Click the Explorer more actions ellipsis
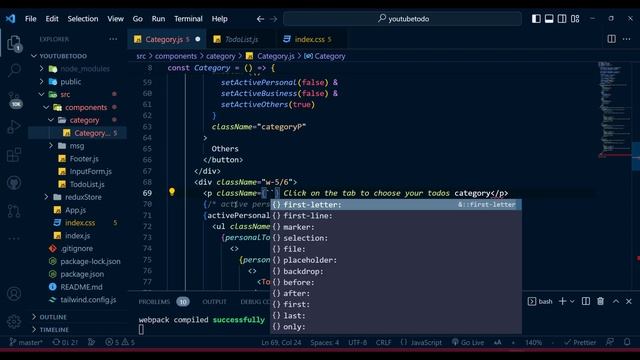 pos(113,39)
